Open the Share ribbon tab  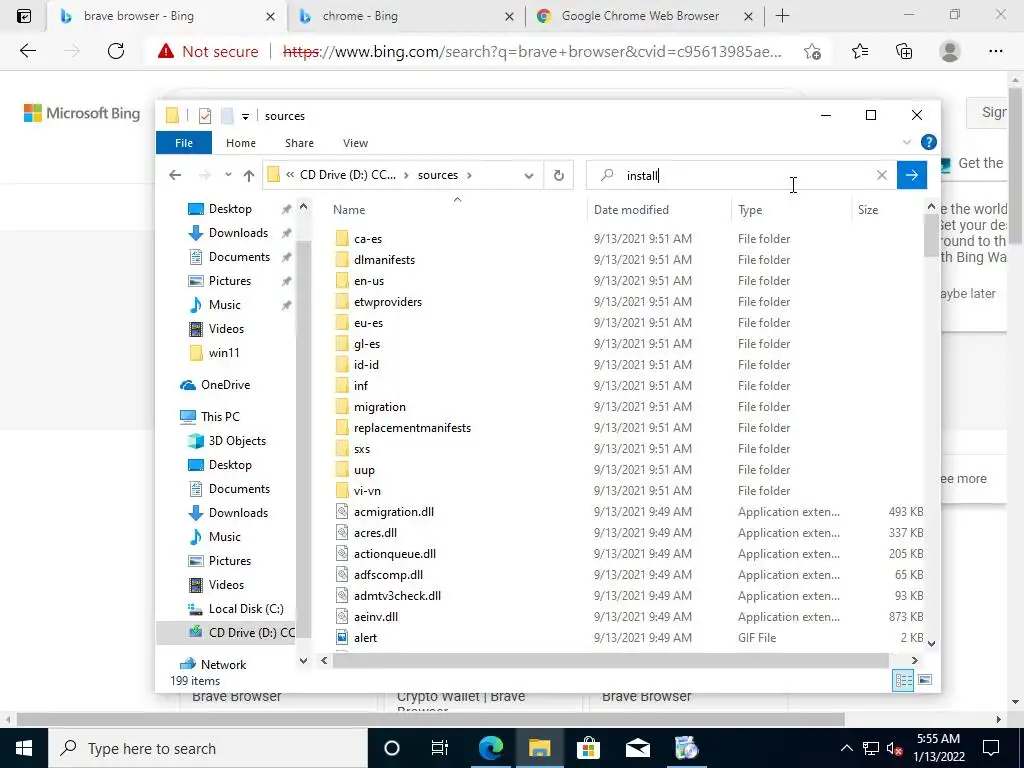tap(299, 143)
